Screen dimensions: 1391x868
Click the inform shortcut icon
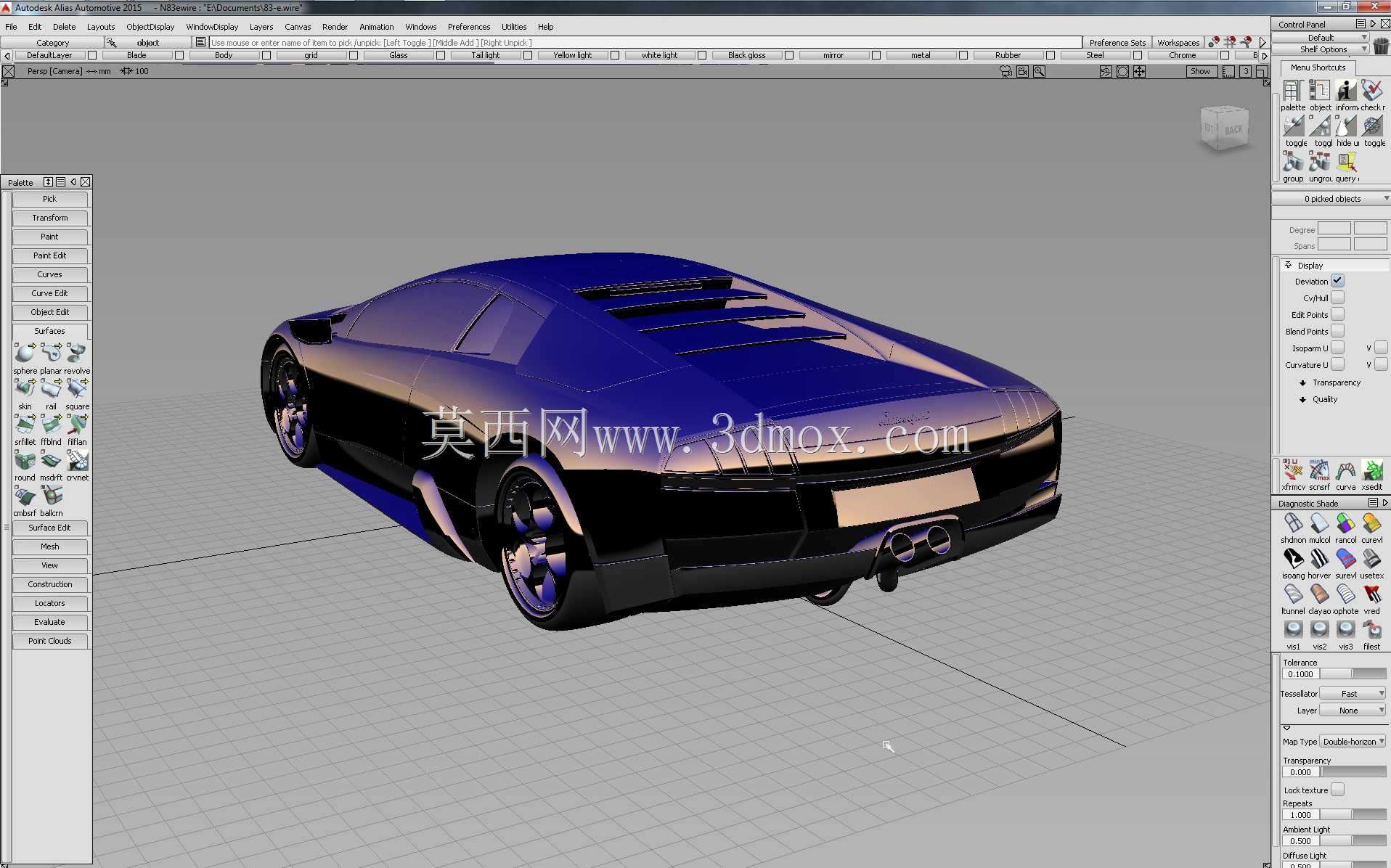[1345, 90]
